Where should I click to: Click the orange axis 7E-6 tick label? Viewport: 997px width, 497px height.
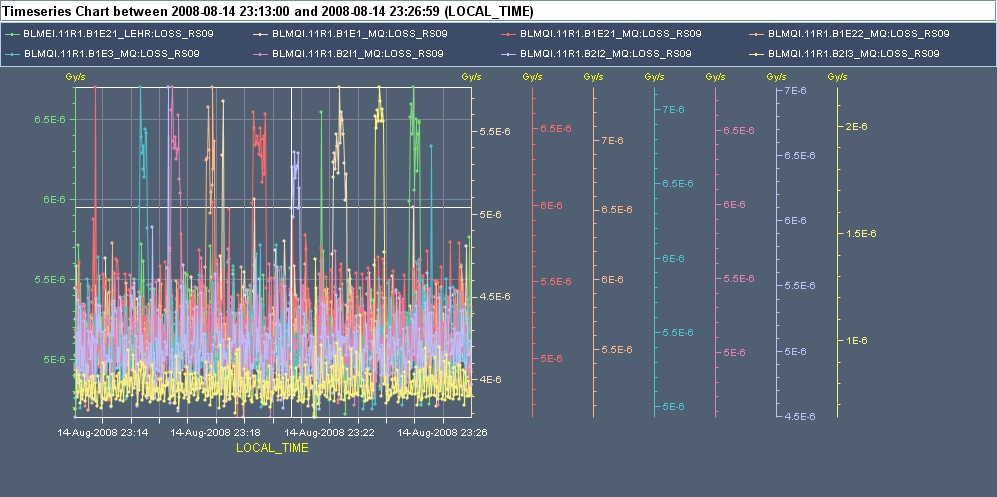click(612, 140)
